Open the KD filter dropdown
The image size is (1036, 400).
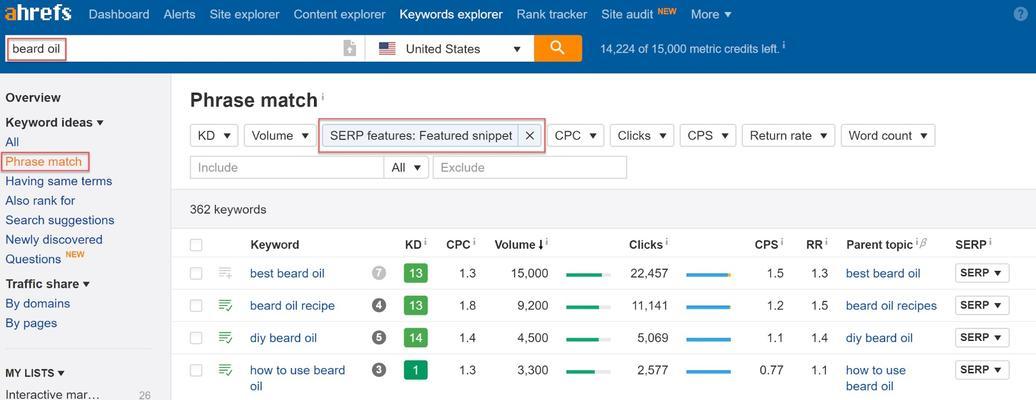[214, 136]
